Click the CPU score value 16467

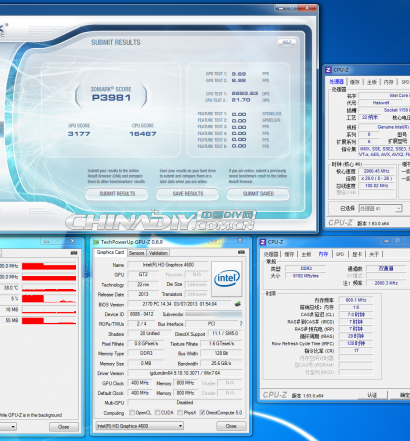pos(143,134)
